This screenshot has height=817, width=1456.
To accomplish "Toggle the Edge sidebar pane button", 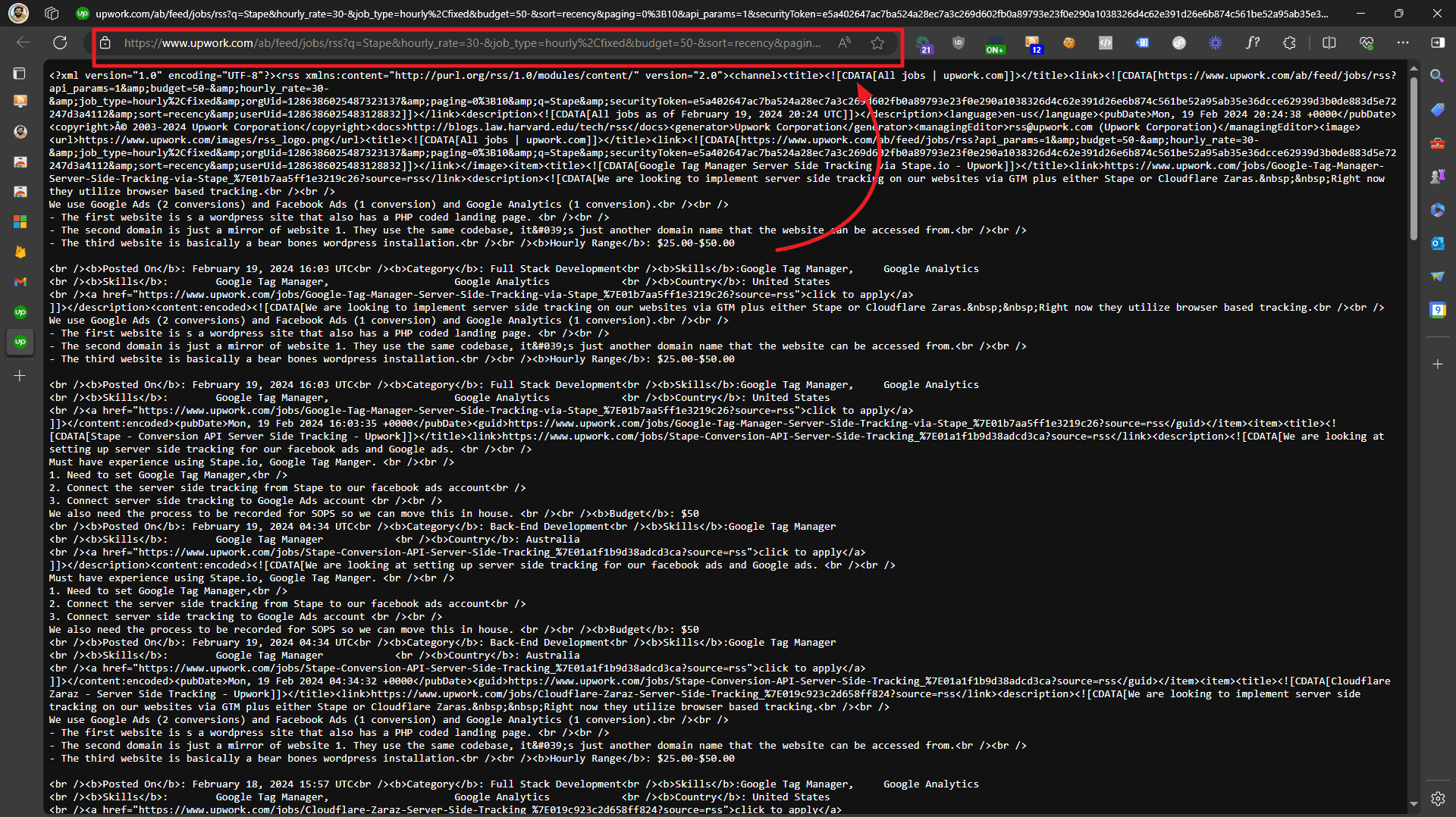I will pos(1438,43).
